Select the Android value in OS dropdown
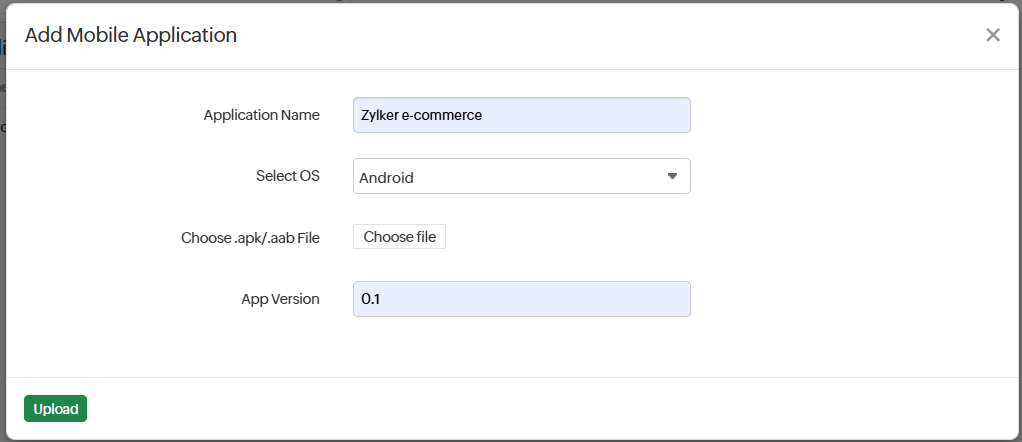The width and height of the screenshot is (1022, 442). tap(386, 177)
